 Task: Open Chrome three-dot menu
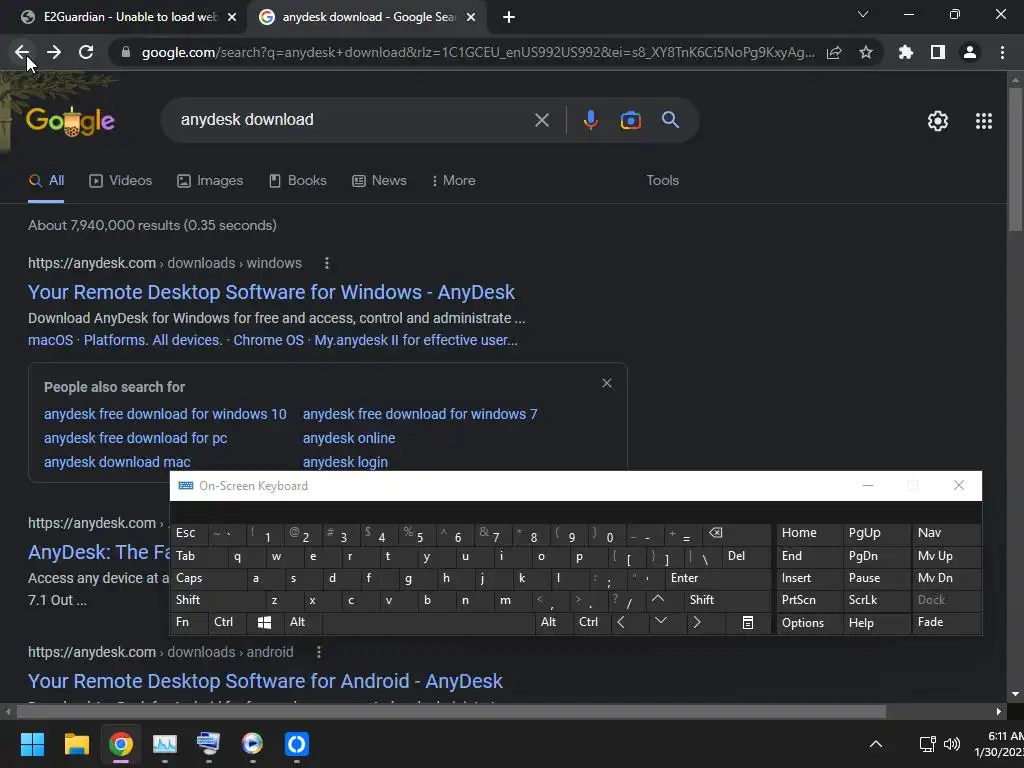click(x=1002, y=52)
